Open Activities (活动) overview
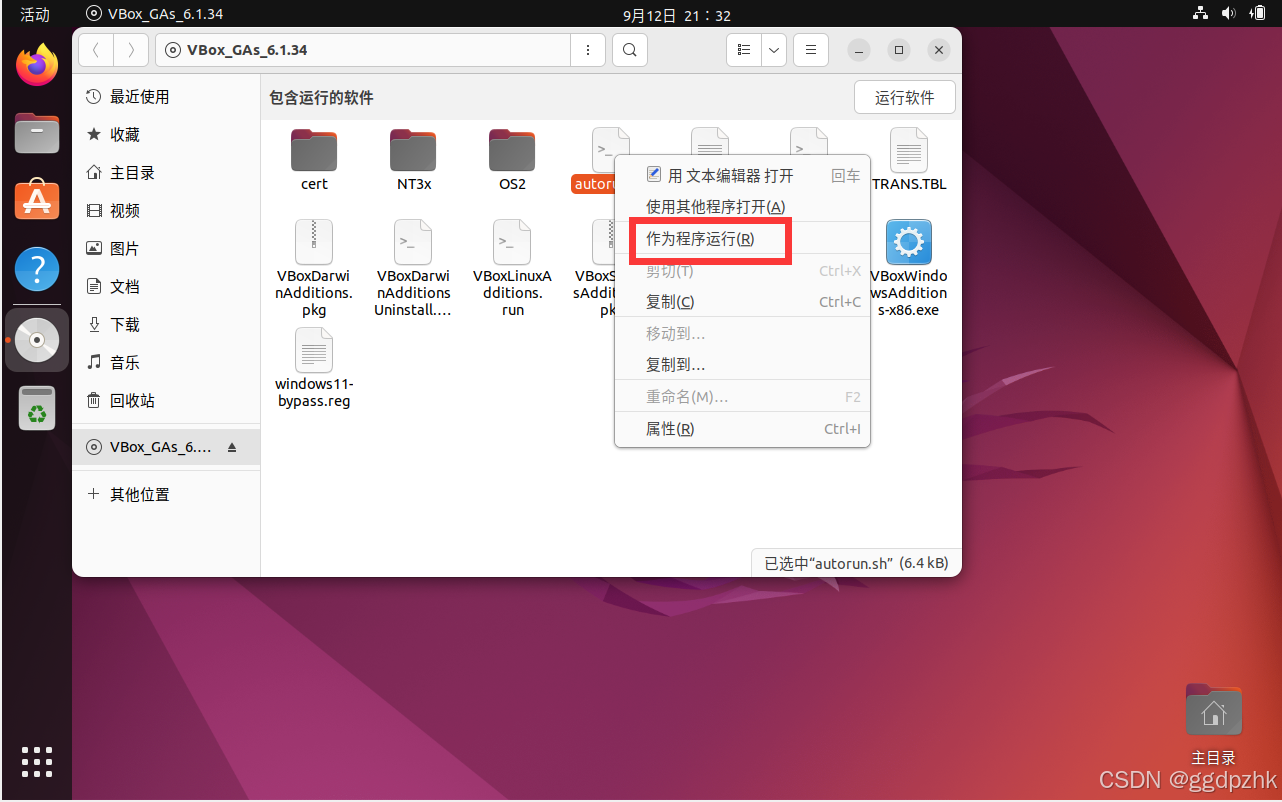The image size is (1282, 802). [x=35, y=14]
